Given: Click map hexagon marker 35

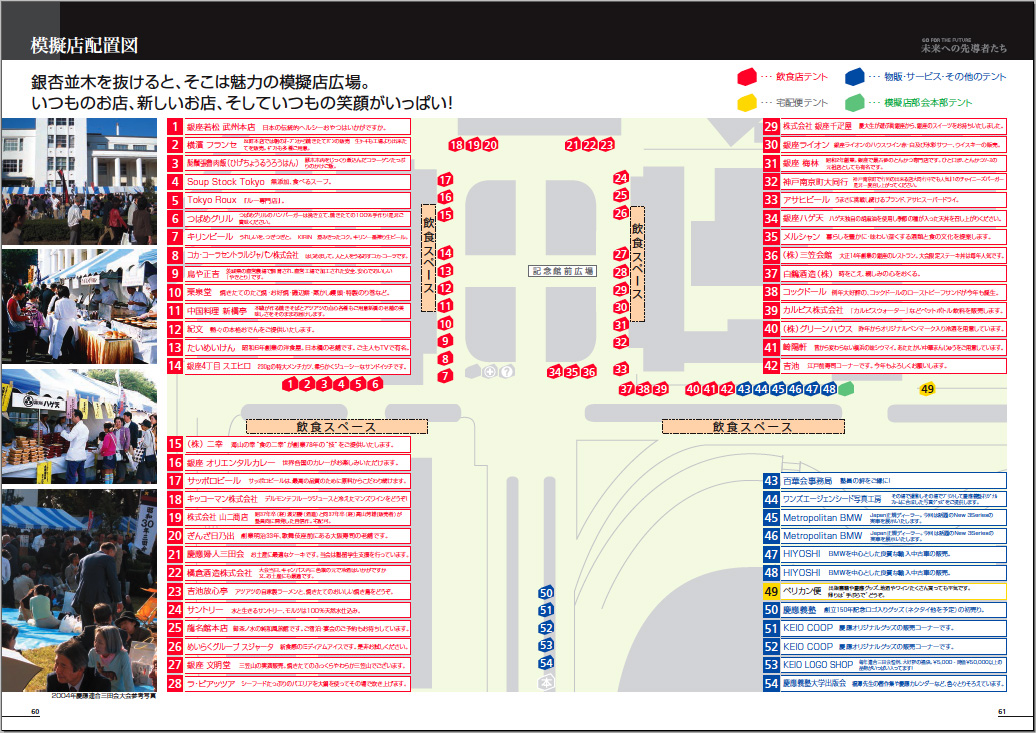Looking at the screenshot, I should tap(572, 371).
